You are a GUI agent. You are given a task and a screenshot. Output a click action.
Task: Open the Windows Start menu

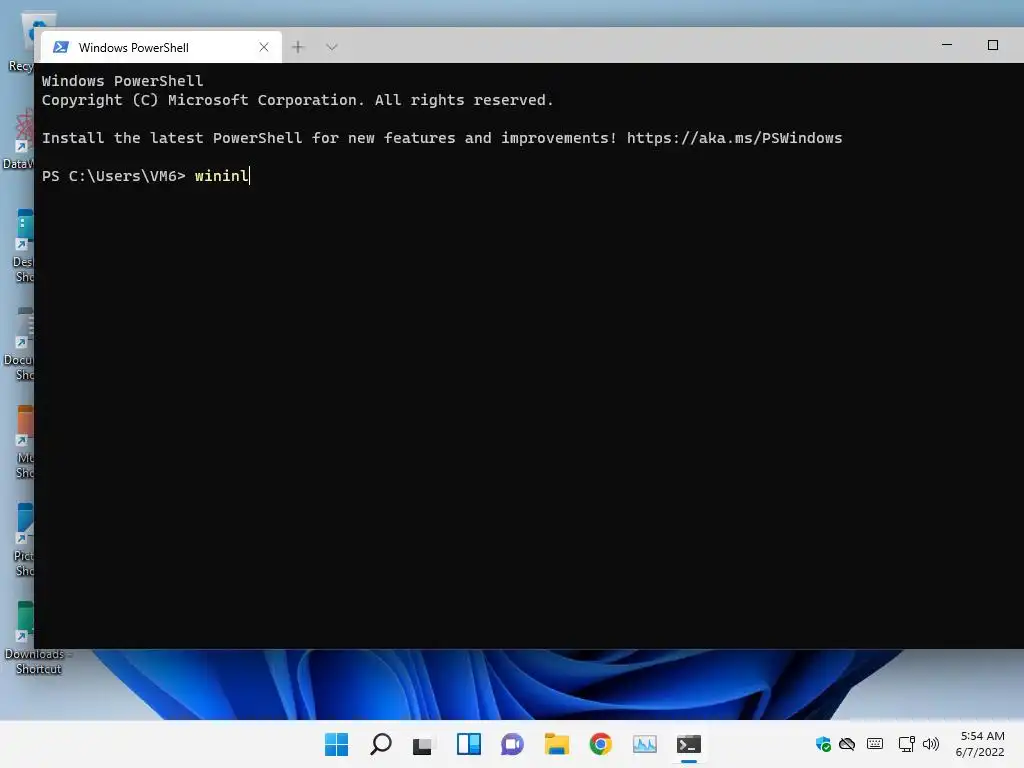(336, 744)
